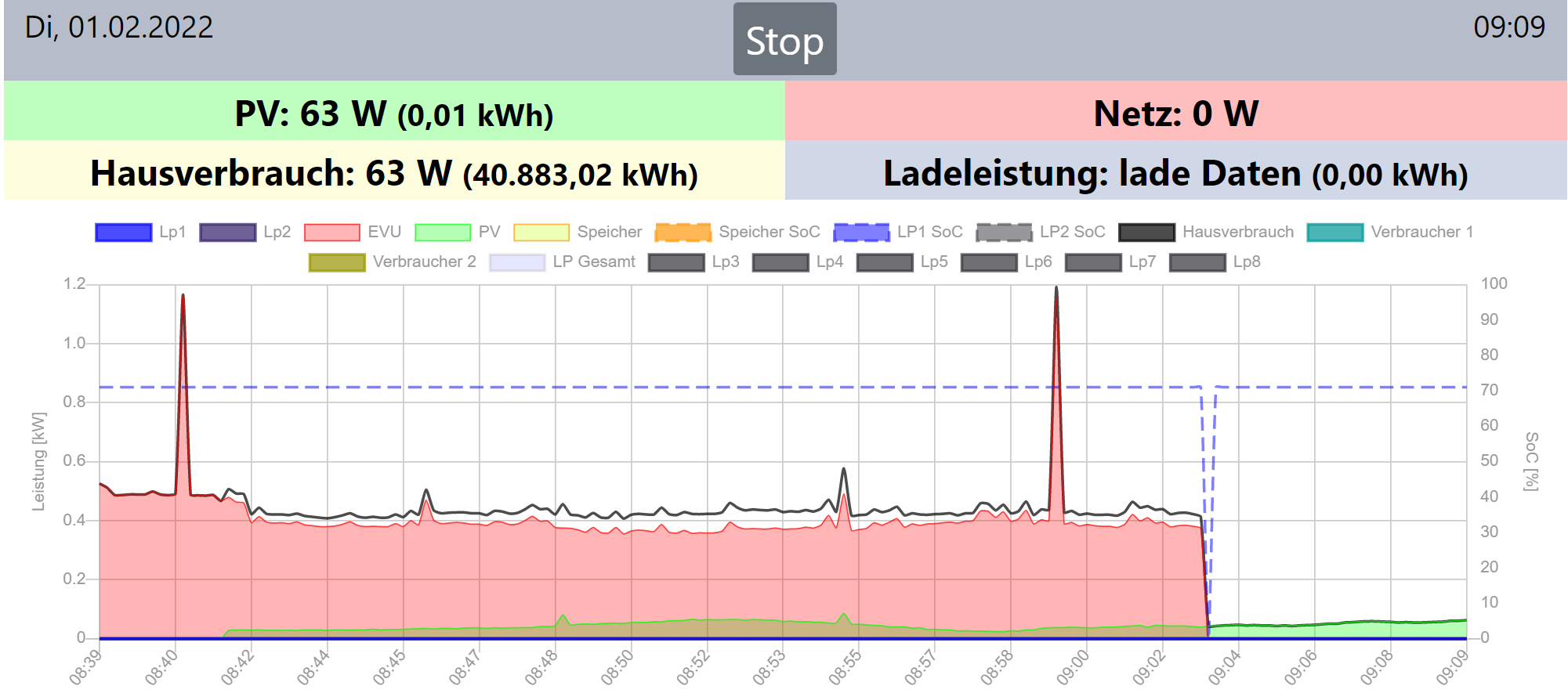Click the Hausverbrauch: 63 W tile
Viewport: 1568px width, 693px height.
pyautogui.click(x=394, y=171)
